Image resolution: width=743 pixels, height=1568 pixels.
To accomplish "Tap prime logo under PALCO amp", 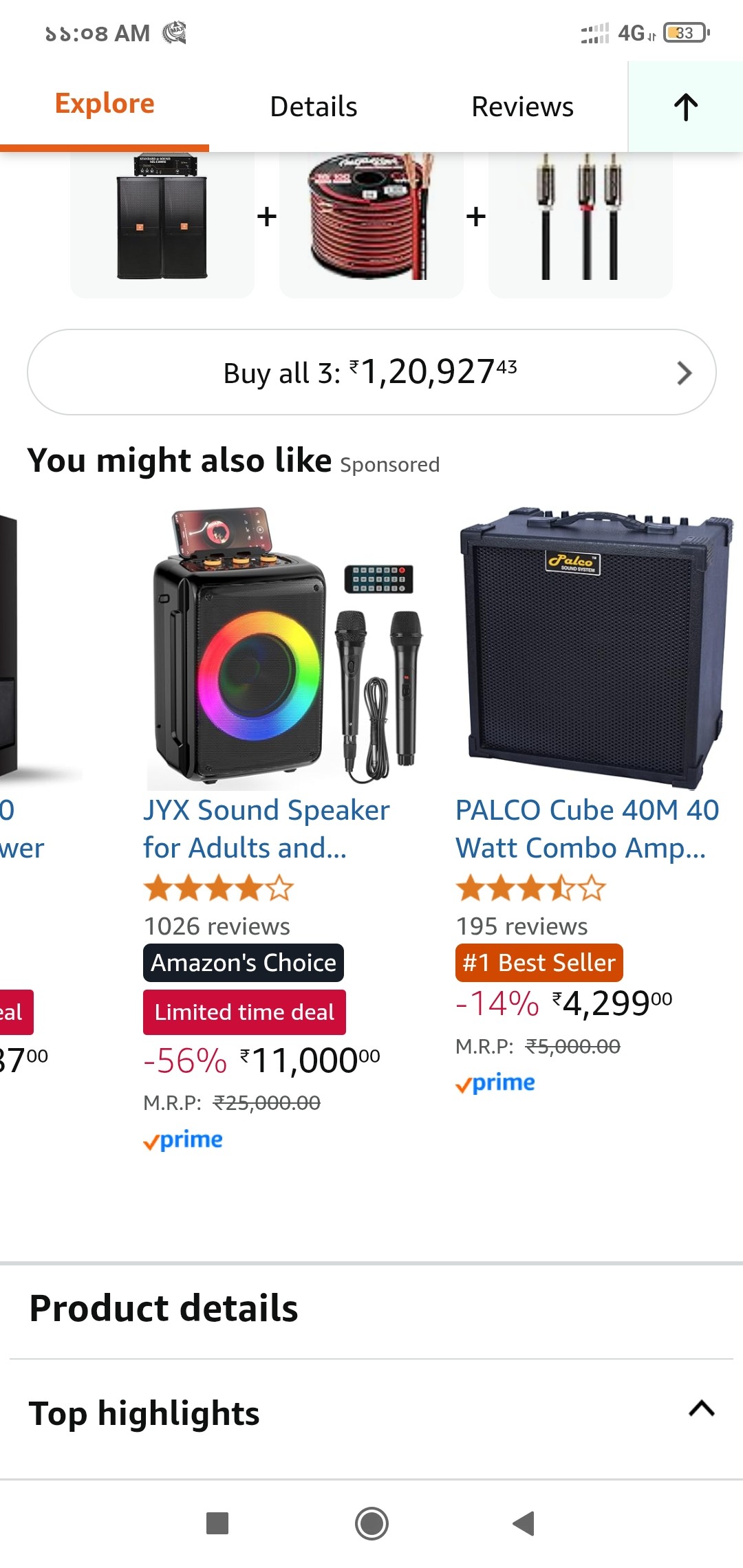I will [x=495, y=1083].
